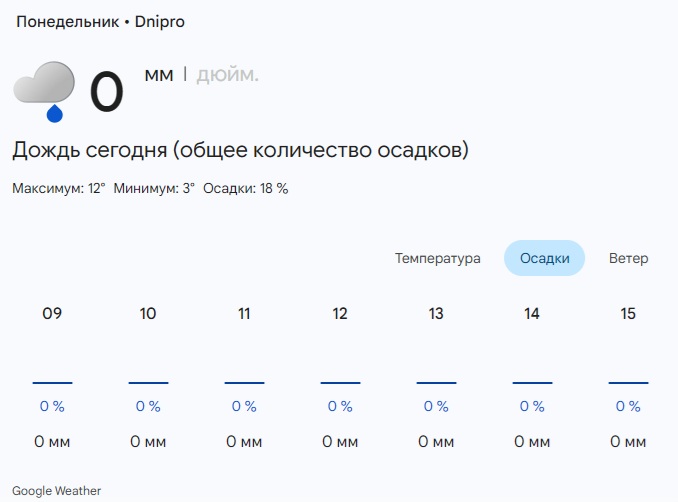Select the 11 hour forecast column
This screenshot has height=502, width=678.
[244, 314]
